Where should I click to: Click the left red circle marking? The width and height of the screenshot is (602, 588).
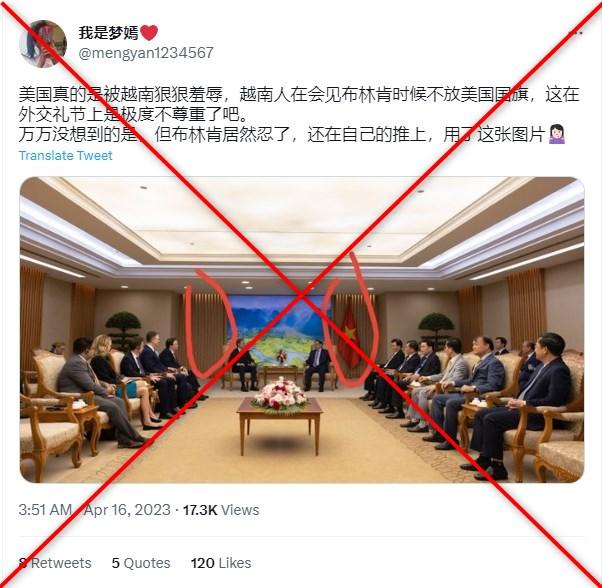point(209,323)
